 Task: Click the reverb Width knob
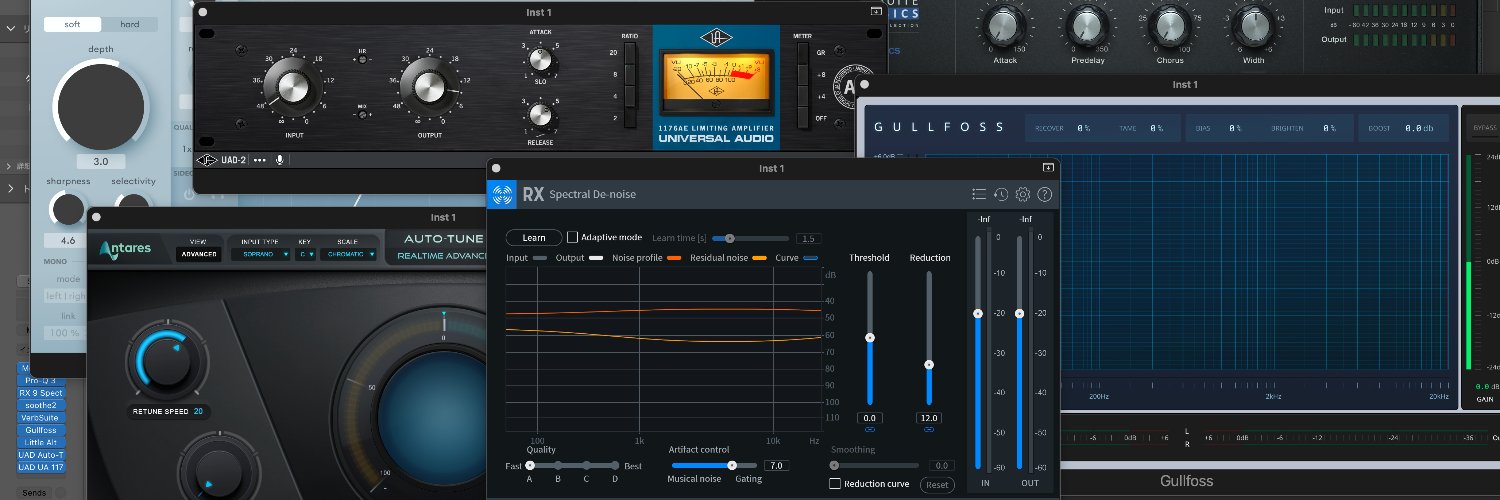pyautogui.click(x=1253, y=26)
